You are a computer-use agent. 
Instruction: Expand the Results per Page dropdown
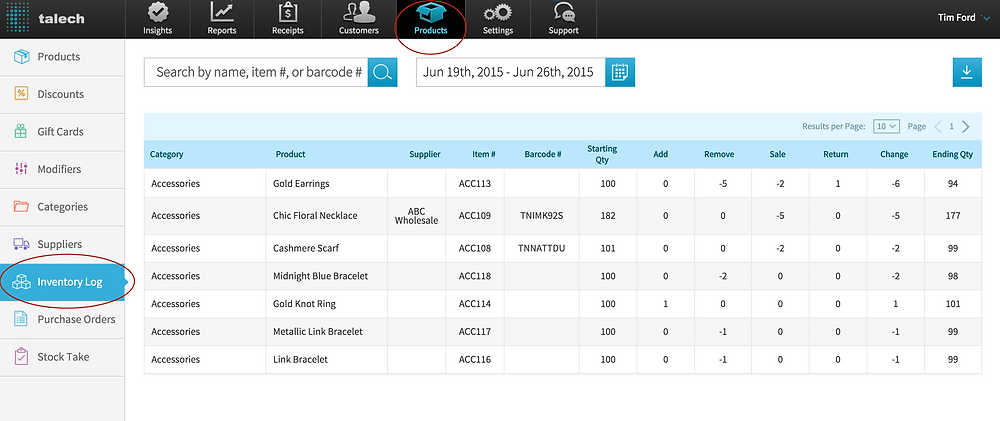[x=886, y=126]
